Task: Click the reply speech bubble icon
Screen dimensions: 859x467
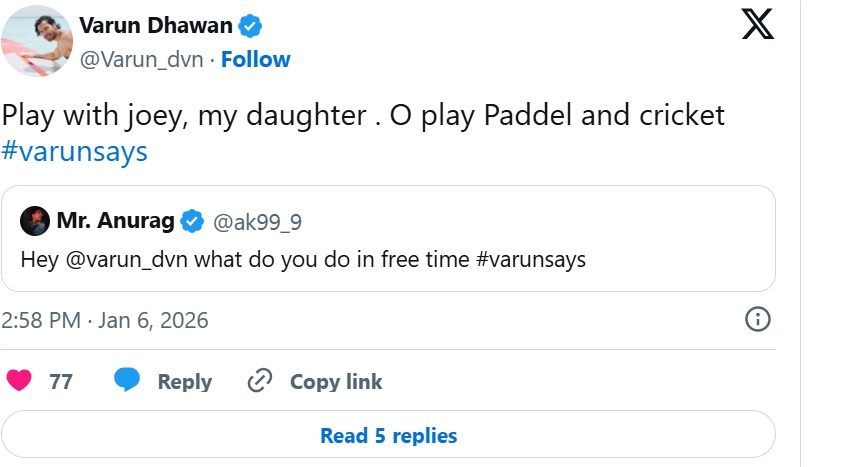Action: 126,381
